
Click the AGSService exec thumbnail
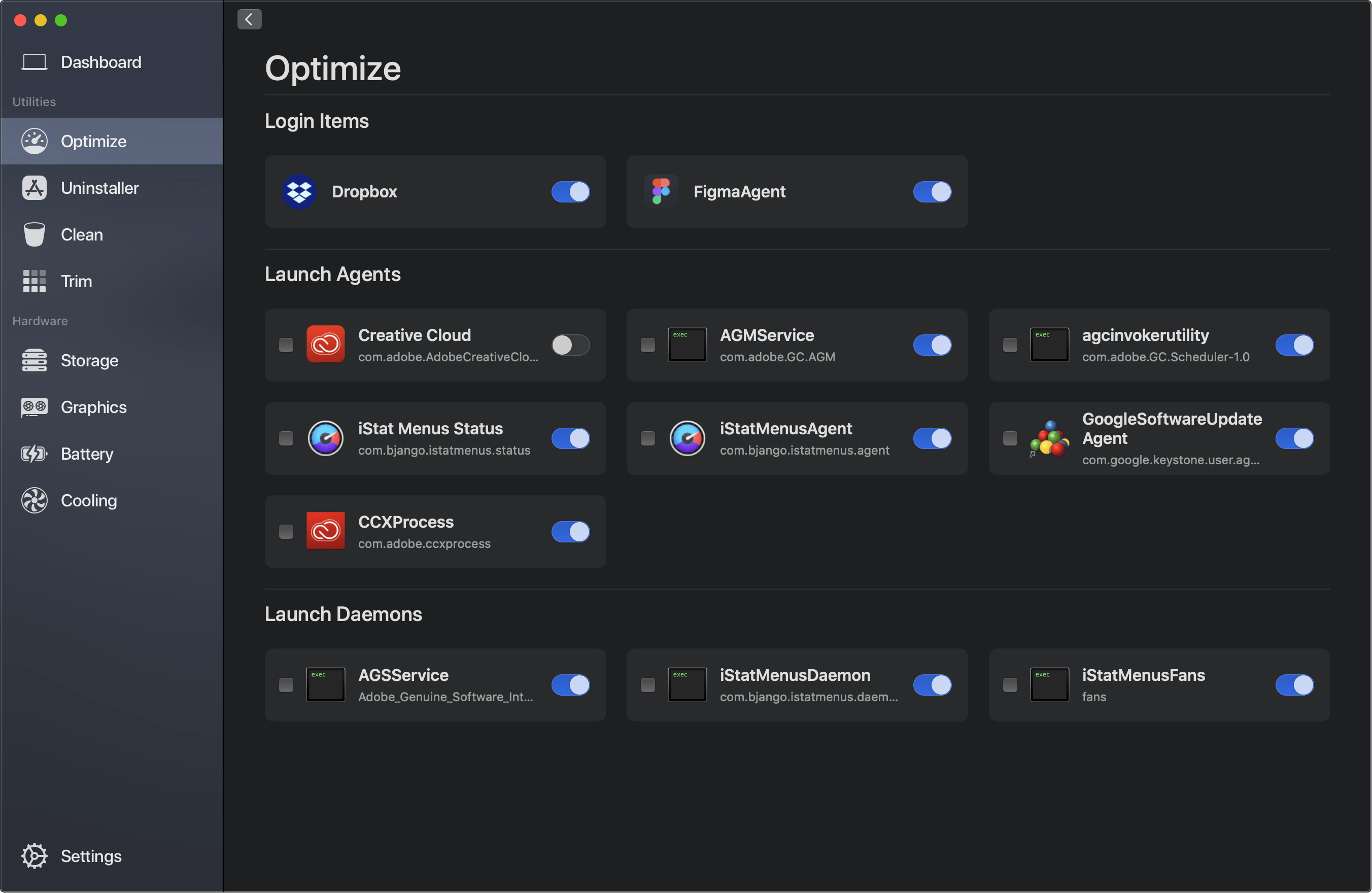tap(325, 685)
